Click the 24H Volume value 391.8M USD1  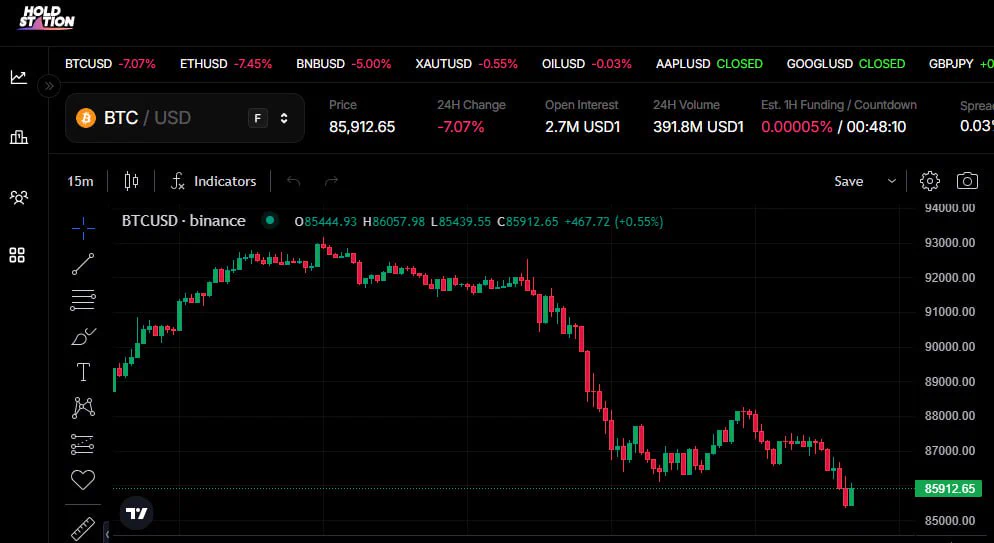click(699, 127)
